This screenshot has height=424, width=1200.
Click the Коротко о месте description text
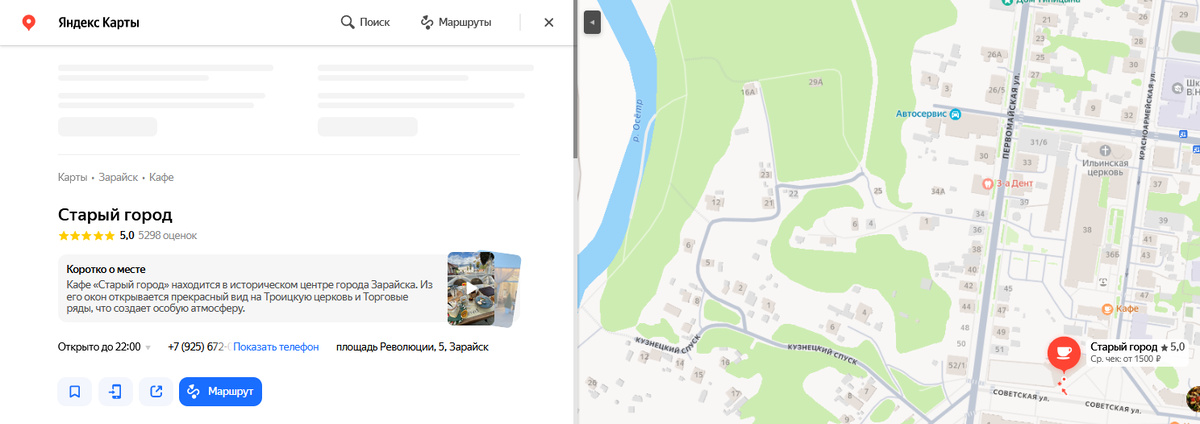click(x=250, y=297)
